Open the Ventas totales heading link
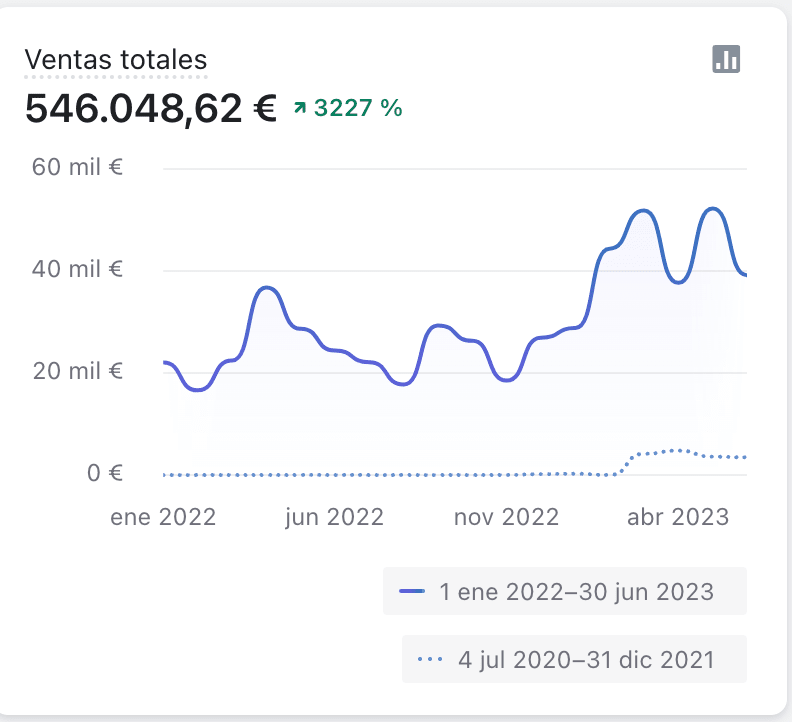Image resolution: width=792 pixels, height=722 pixels. pos(116,60)
